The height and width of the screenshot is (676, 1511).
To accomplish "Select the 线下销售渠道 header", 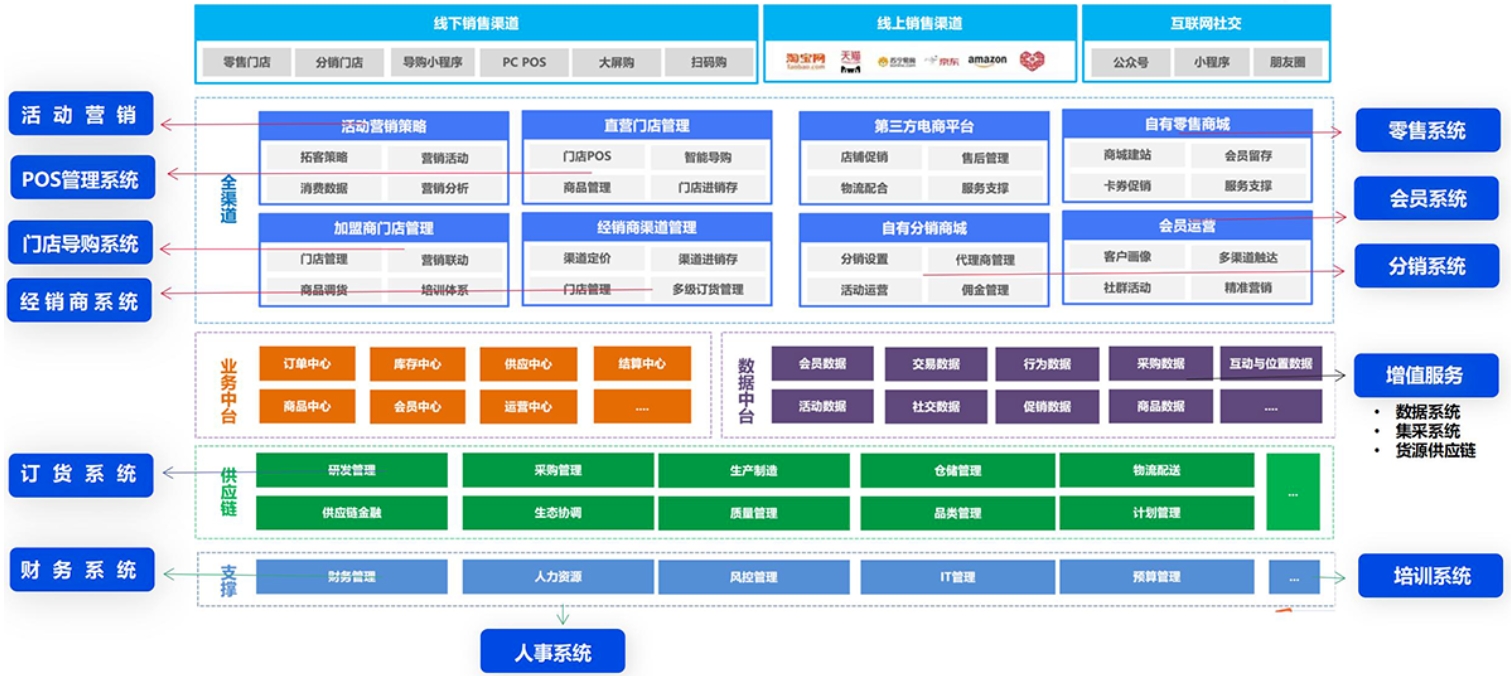I will click(x=476, y=24).
